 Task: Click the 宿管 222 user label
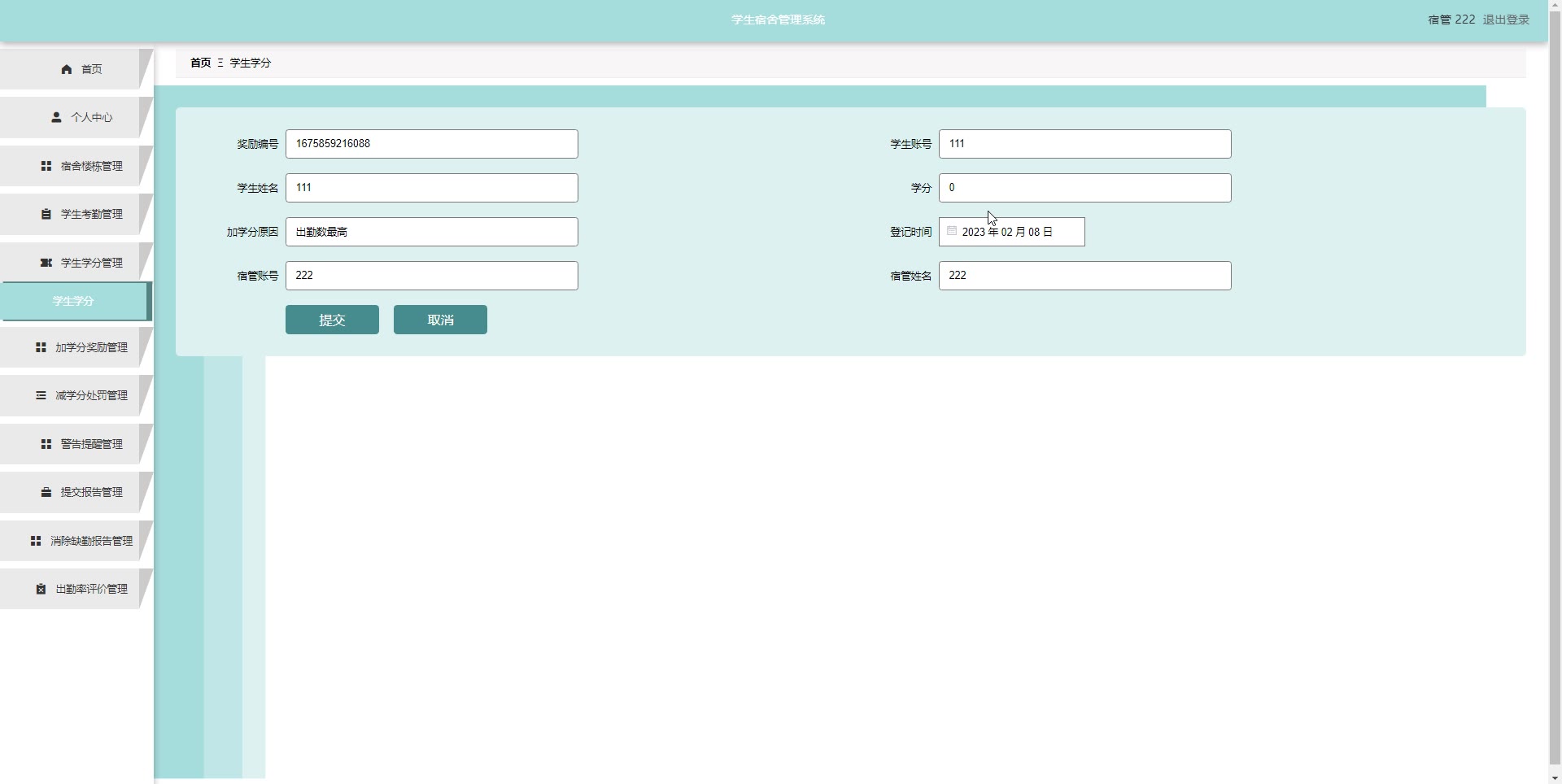[x=1451, y=20]
